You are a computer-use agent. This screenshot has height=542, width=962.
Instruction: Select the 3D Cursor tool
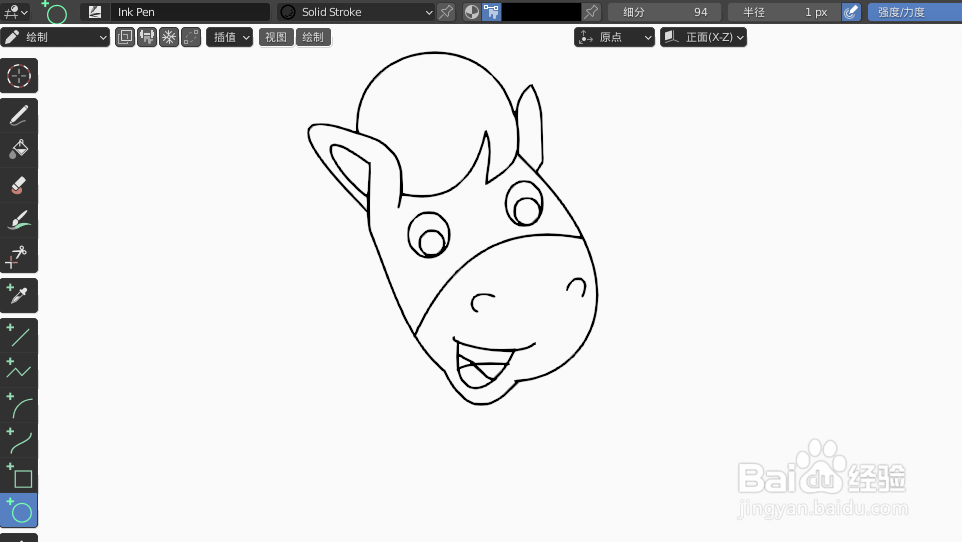[19, 76]
